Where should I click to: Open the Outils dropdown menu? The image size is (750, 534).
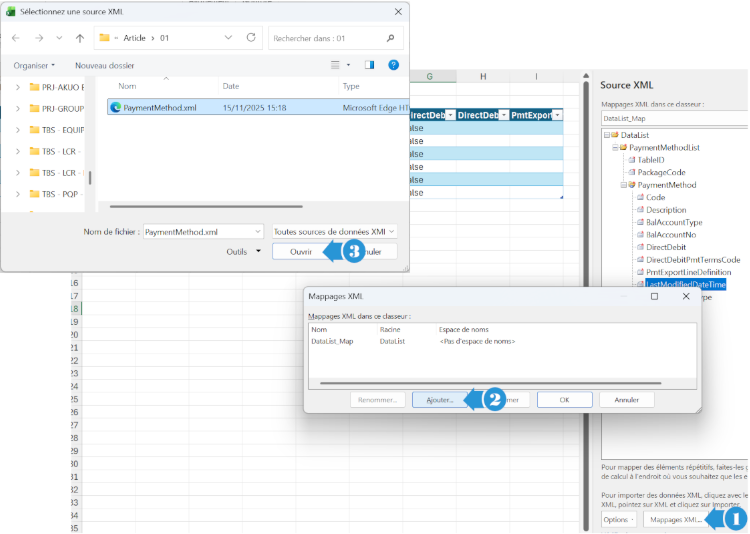(243, 252)
